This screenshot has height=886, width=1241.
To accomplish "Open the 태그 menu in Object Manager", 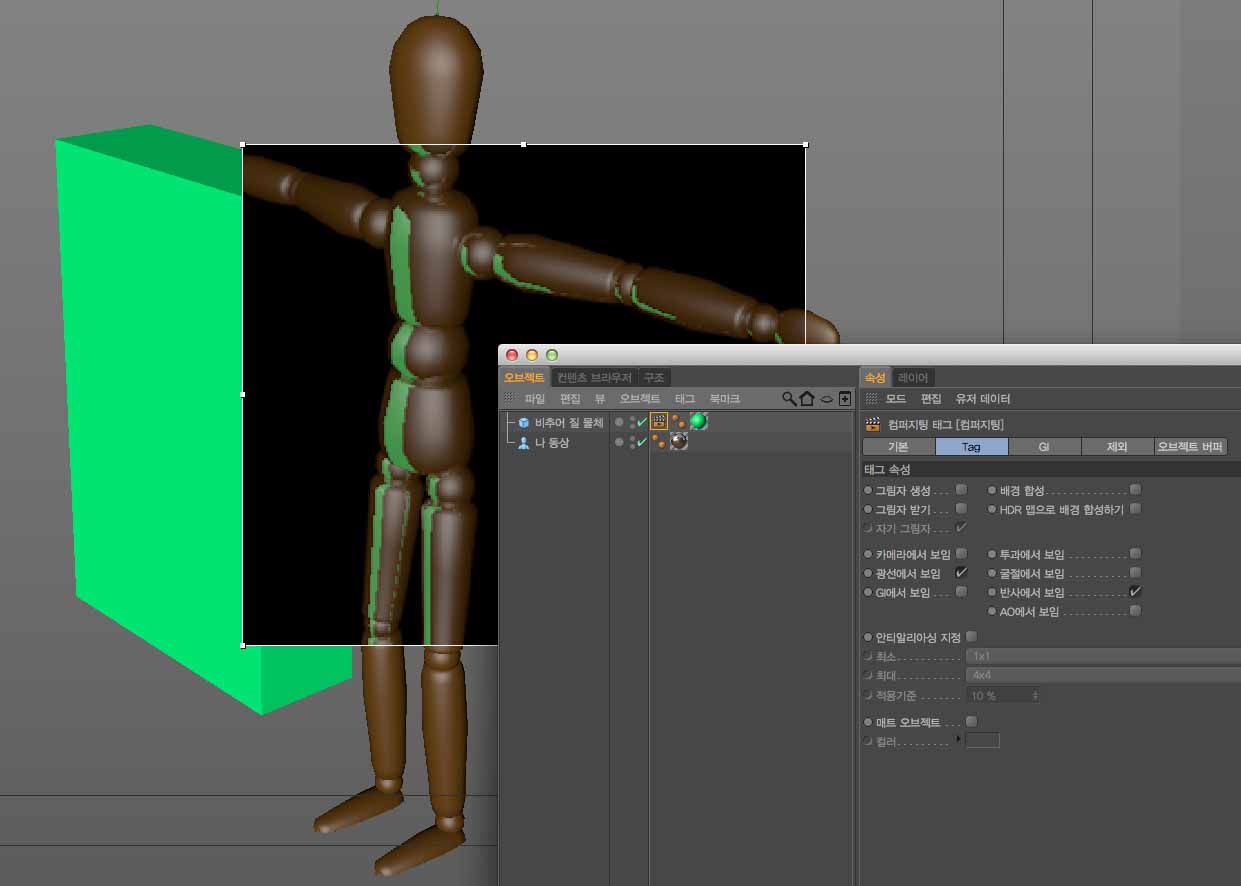I will (685, 399).
